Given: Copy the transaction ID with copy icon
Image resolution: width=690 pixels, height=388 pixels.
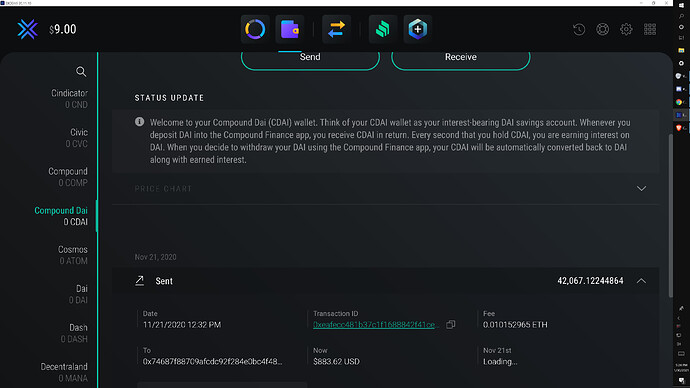Looking at the screenshot, I should tap(451, 325).
